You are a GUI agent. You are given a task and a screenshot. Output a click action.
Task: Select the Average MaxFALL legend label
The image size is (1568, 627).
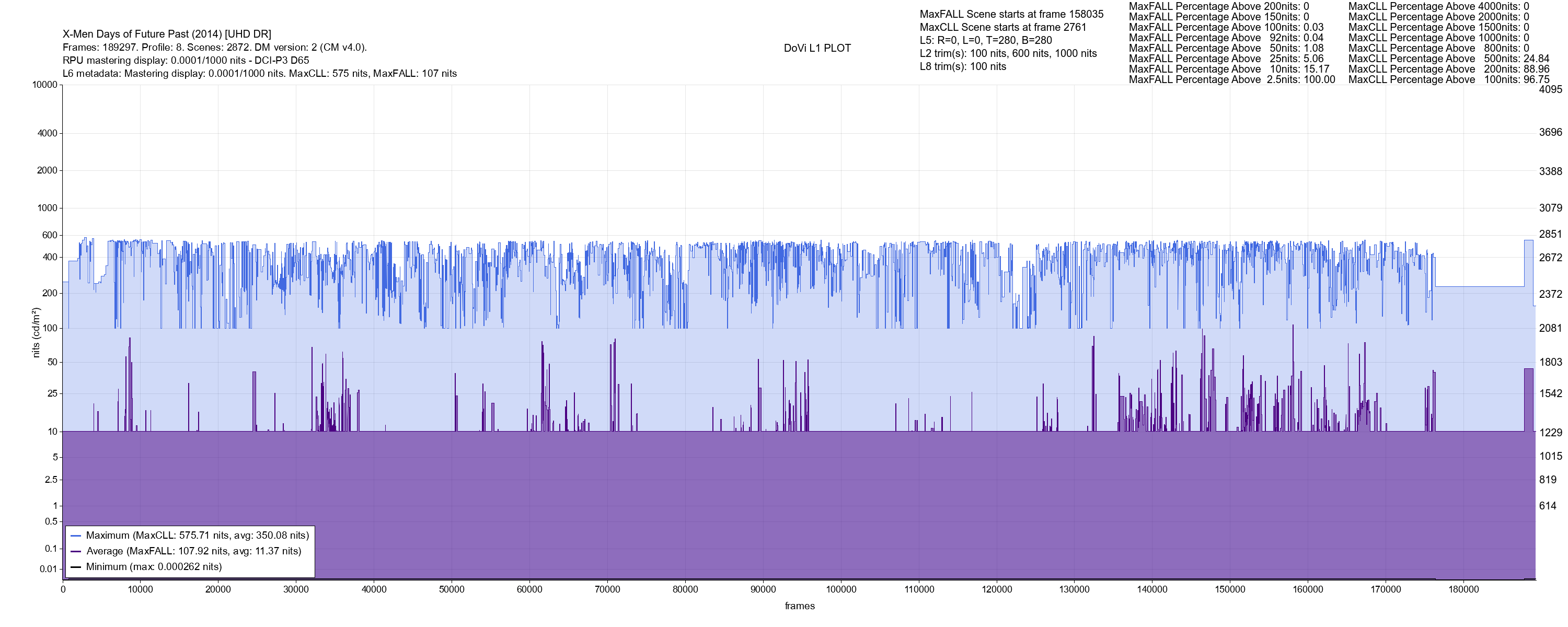tap(193, 552)
